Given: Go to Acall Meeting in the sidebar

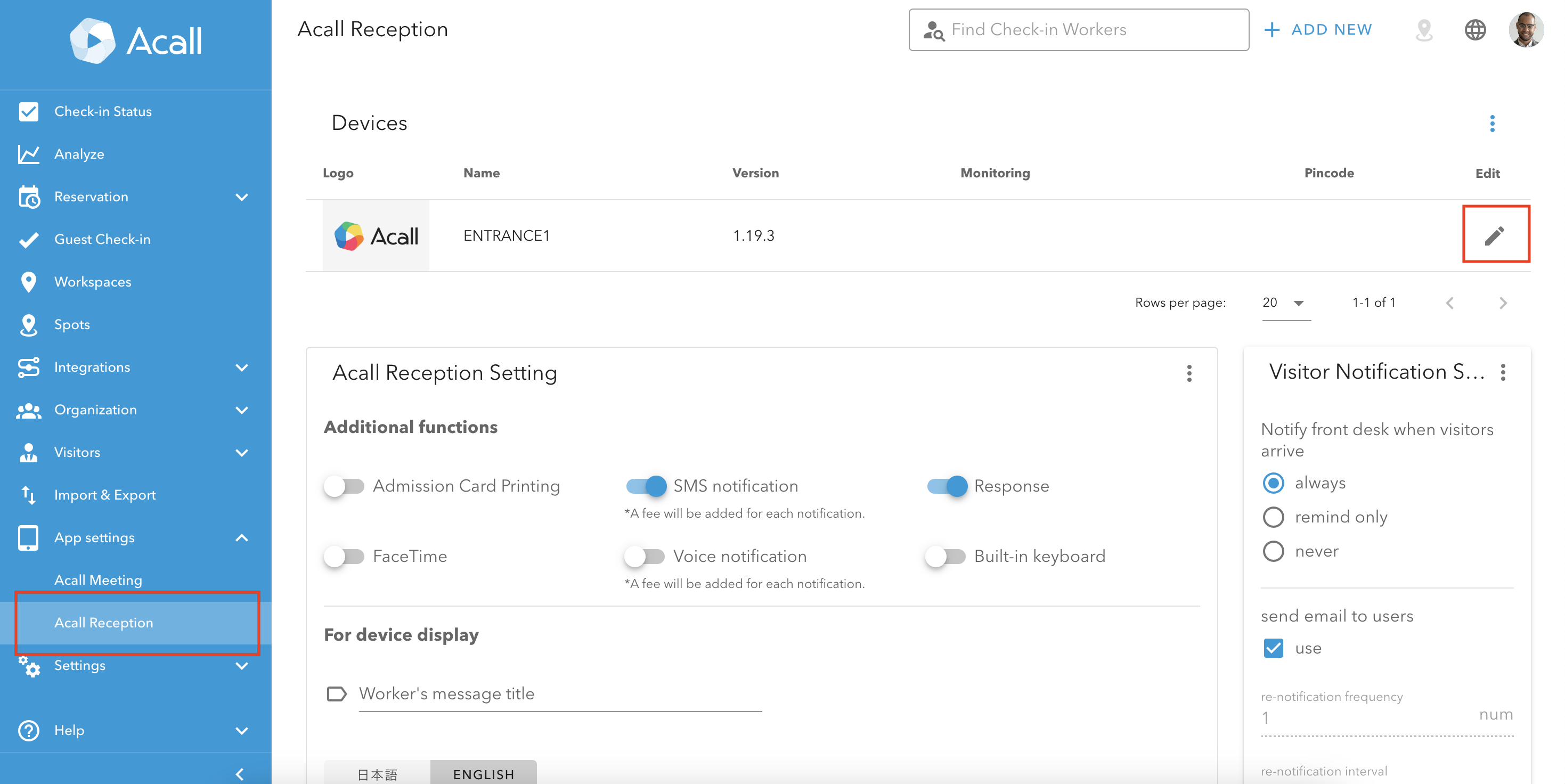Looking at the screenshot, I should pos(98,579).
